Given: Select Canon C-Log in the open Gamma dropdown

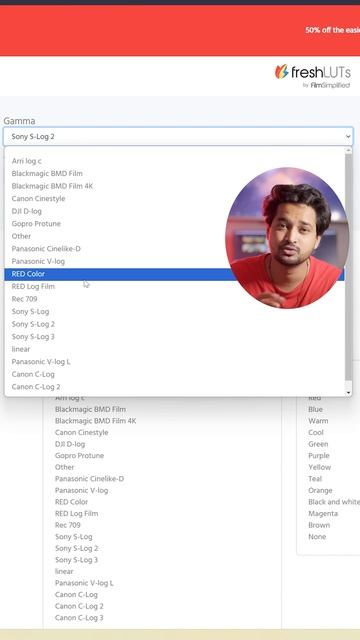Looking at the screenshot, I should point(174,374).
